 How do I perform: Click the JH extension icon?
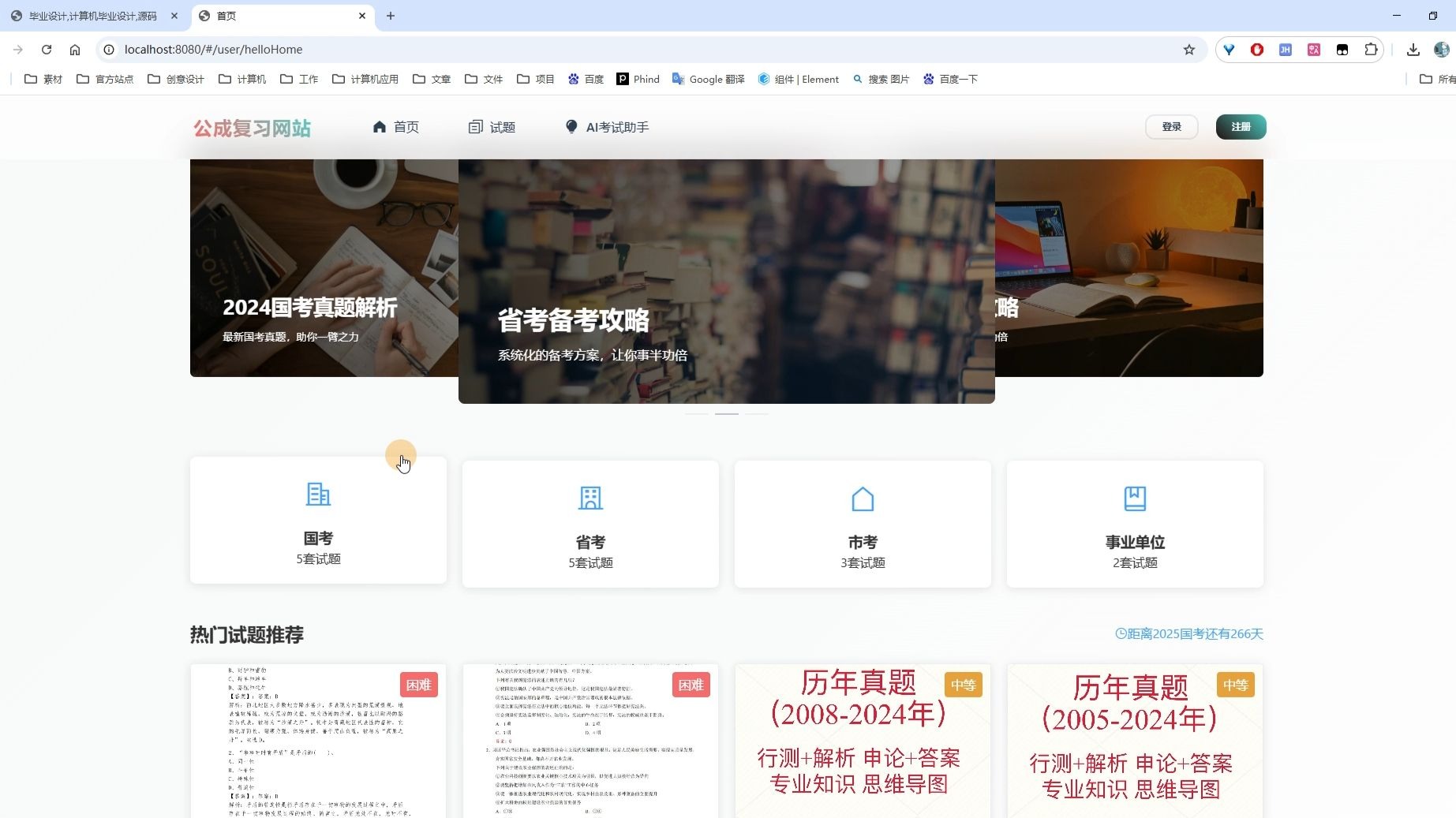pos(1286,50)
